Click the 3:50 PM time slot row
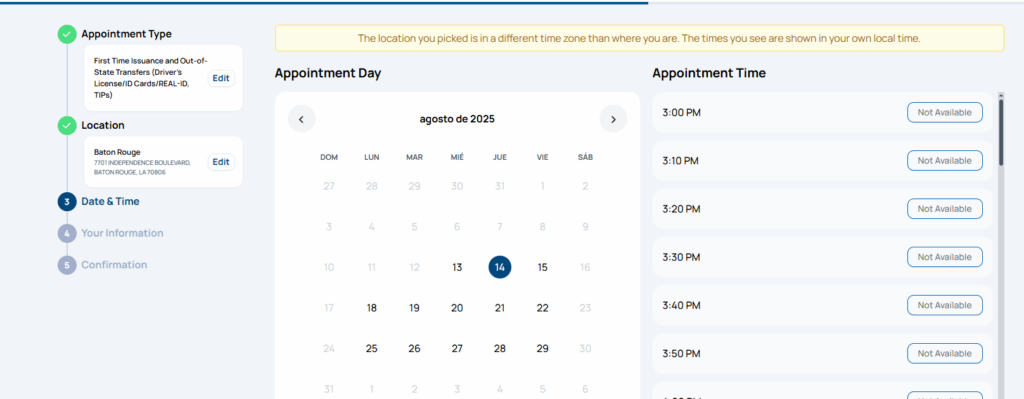1024x399 pixels. click(822, 353)
